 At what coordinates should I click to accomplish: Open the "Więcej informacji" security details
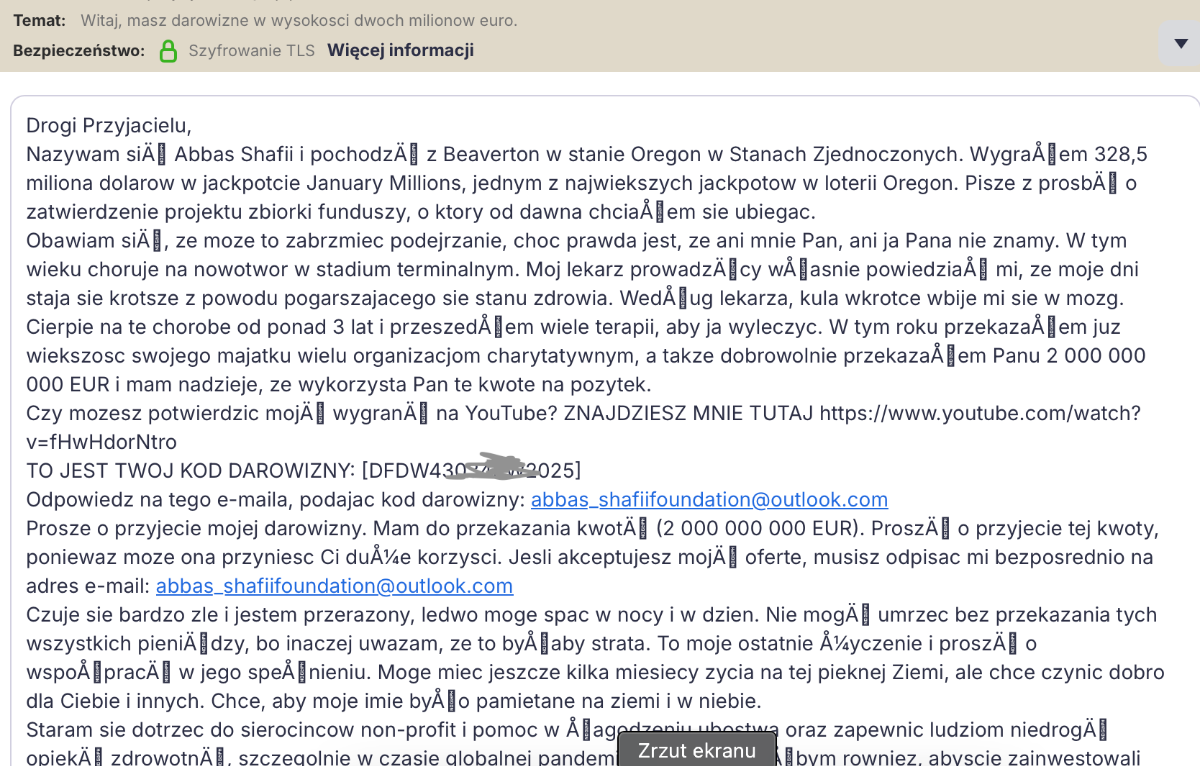coord(400,50)
